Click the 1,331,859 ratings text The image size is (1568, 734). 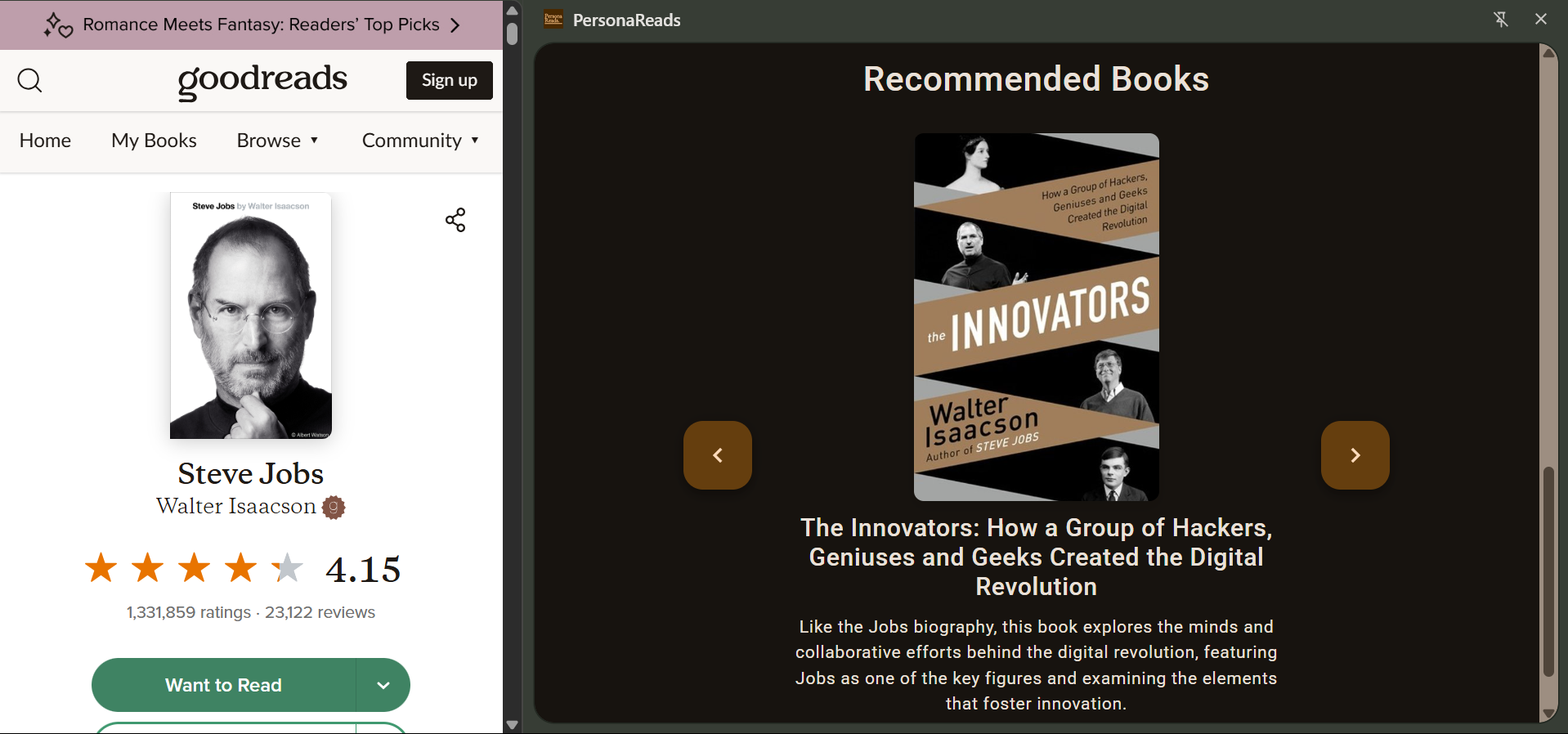[x=189, y=612]
